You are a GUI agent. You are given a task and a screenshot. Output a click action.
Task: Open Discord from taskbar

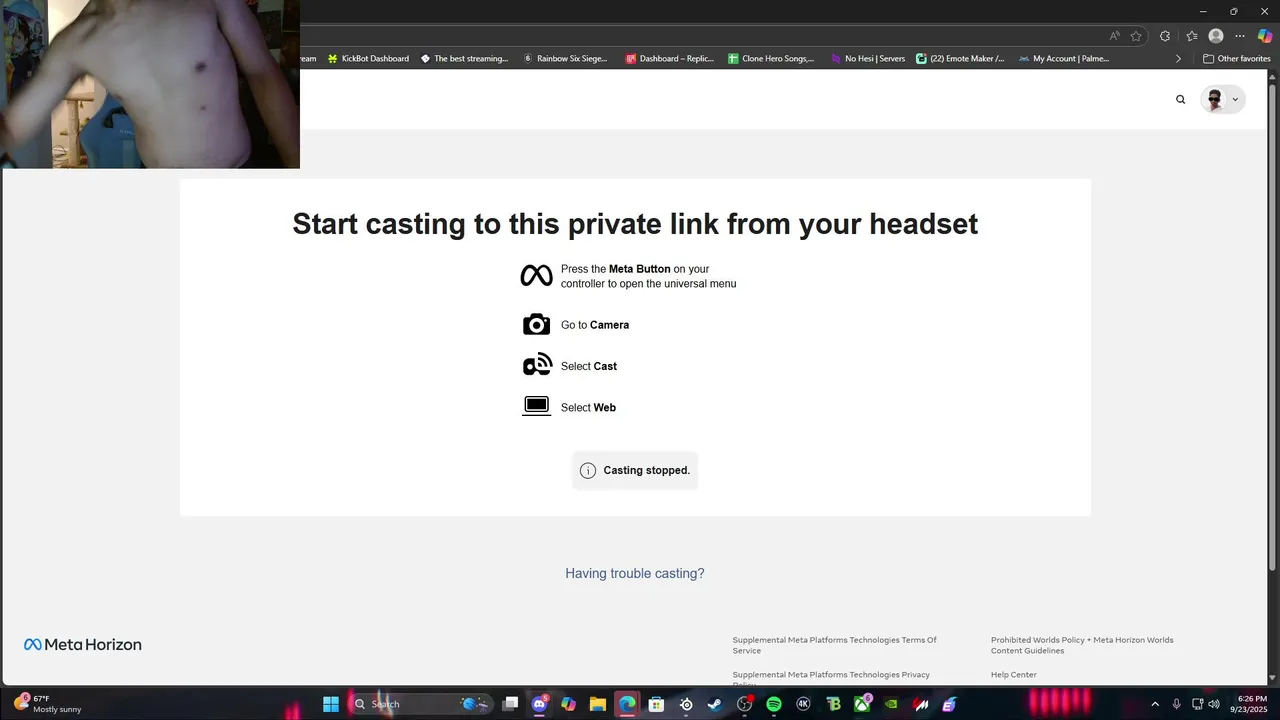[x=540, y=704]
